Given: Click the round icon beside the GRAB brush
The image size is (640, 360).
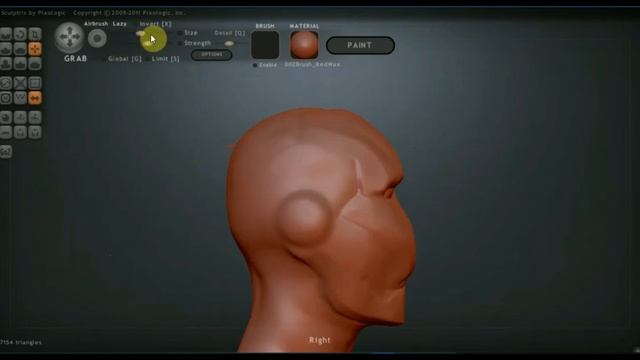Looking at the screenshot, I should (97, 39).
